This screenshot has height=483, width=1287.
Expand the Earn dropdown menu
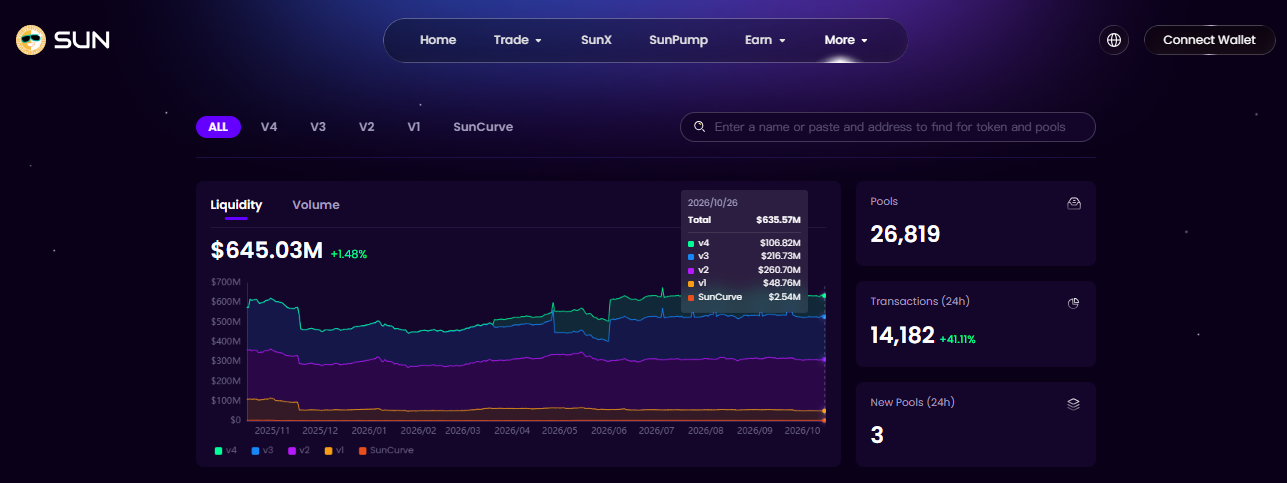[765, 40]
